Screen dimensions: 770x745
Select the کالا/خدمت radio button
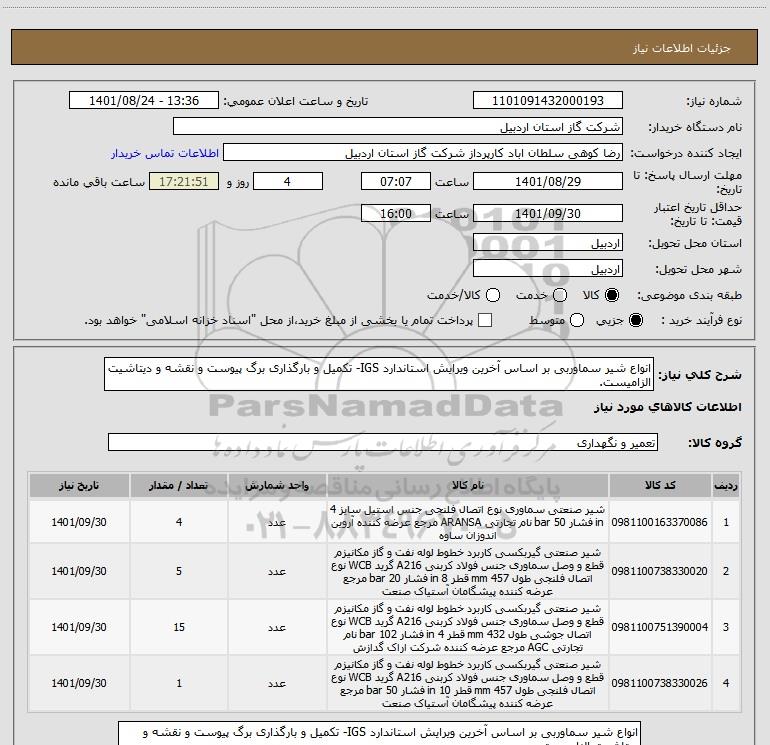coord(493,295)
